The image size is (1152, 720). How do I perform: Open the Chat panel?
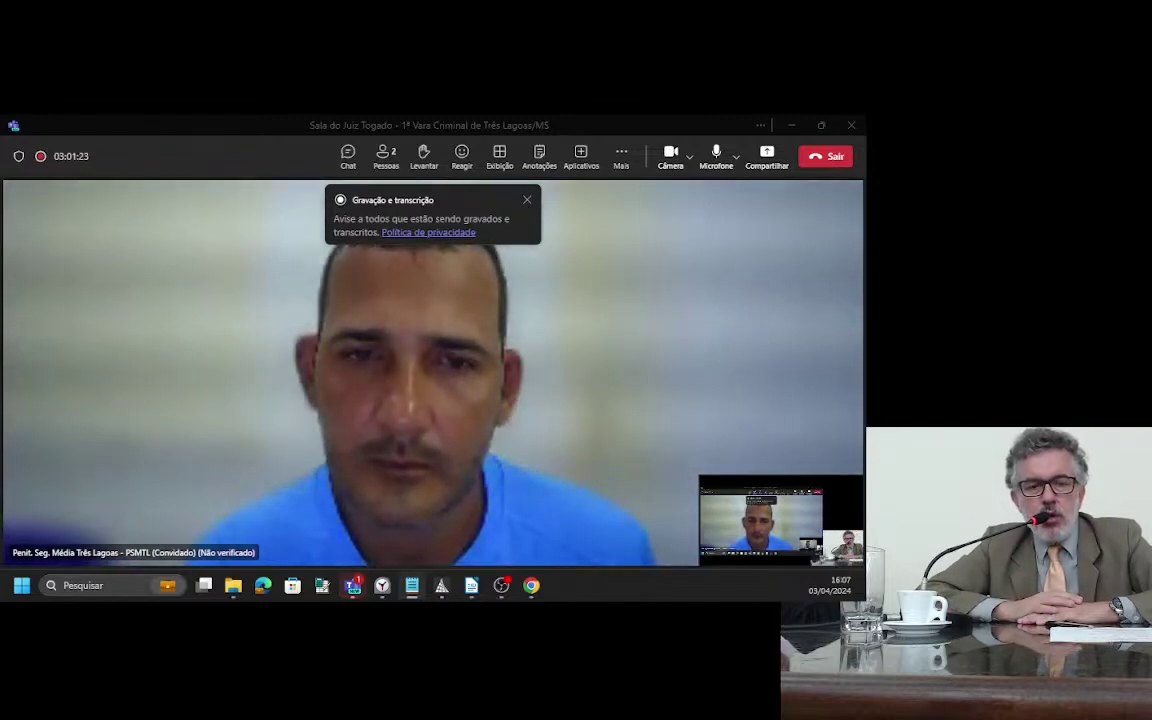[348, 156]
